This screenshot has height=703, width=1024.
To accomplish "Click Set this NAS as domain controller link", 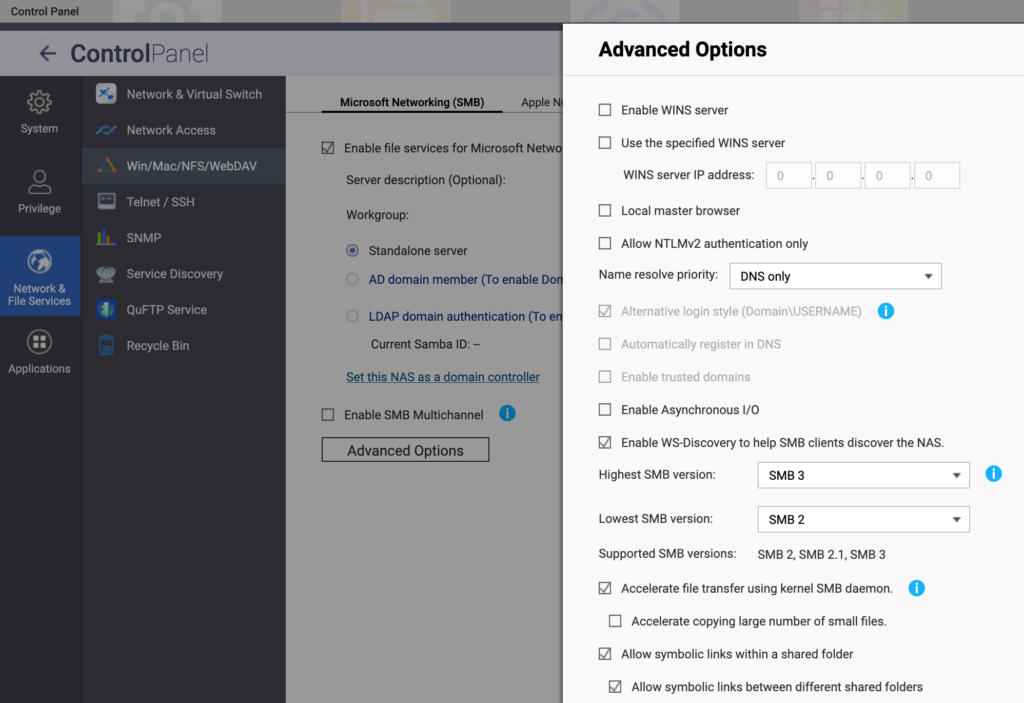I will click(x=442, y=377).
